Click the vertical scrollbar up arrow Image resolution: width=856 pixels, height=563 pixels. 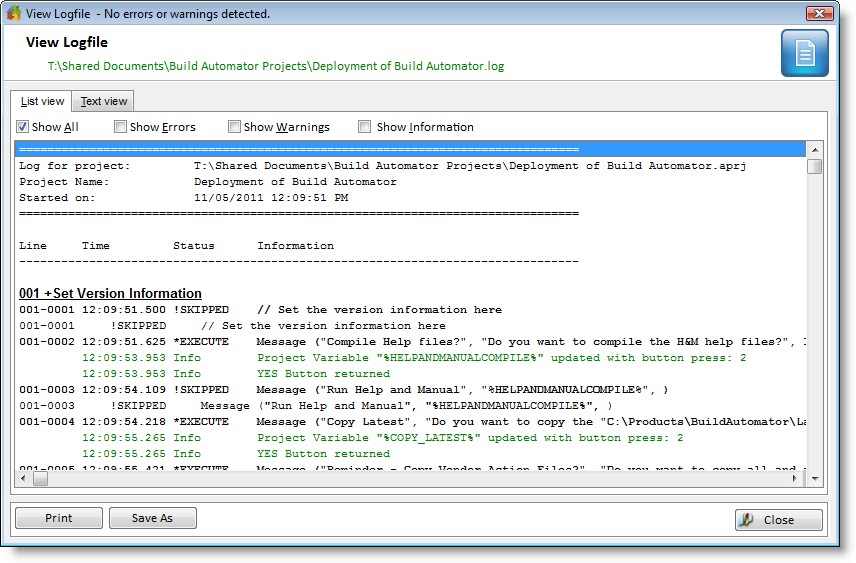click(815, 149)
